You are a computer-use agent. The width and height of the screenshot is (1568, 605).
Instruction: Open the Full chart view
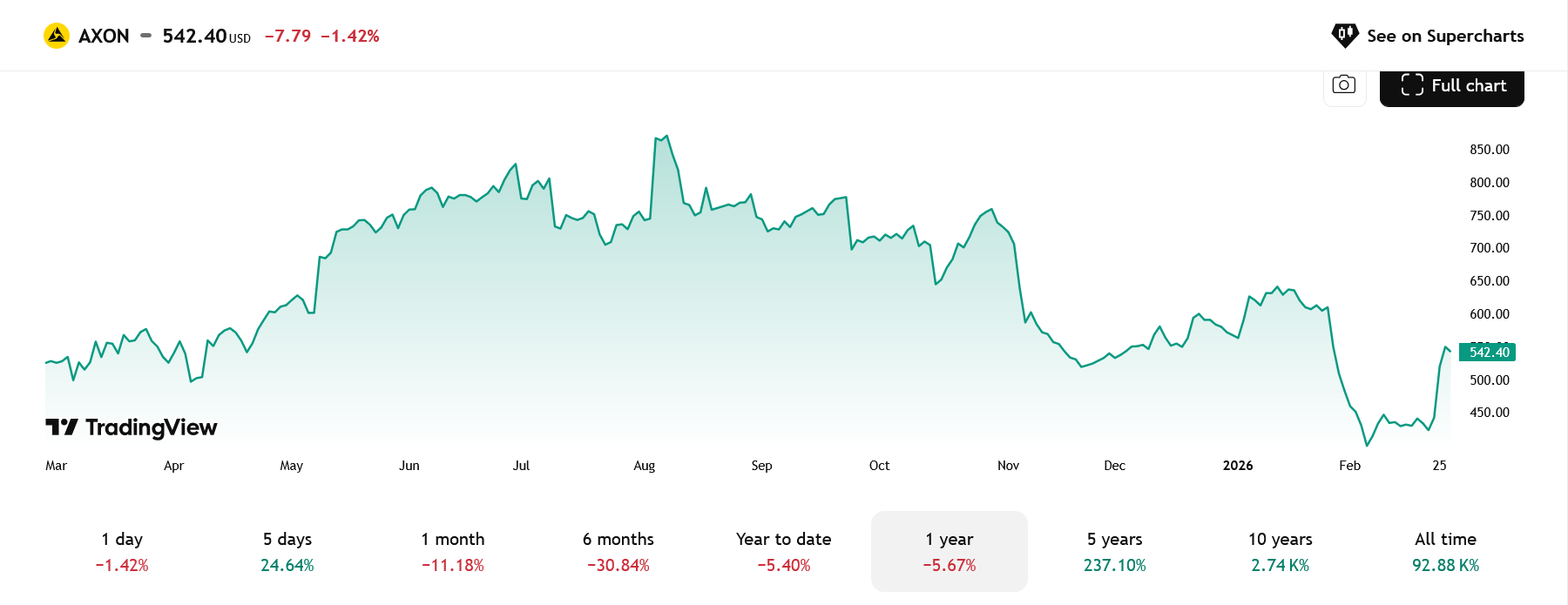1452,86
